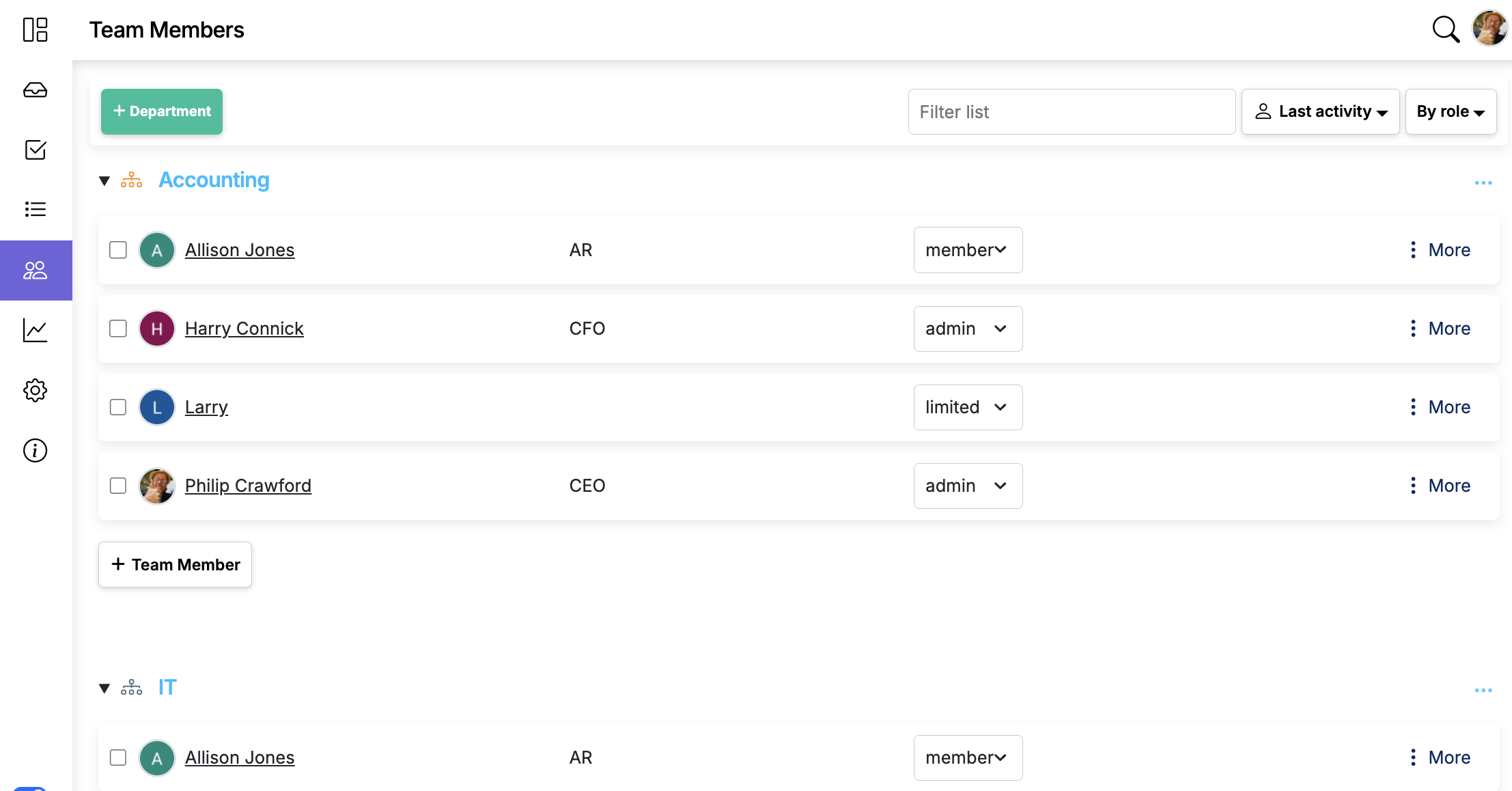This screenshot has height=791, width=1512.
Task: Open Harry Connick's admin role dropdown
Action: click(x=967, y=329)
